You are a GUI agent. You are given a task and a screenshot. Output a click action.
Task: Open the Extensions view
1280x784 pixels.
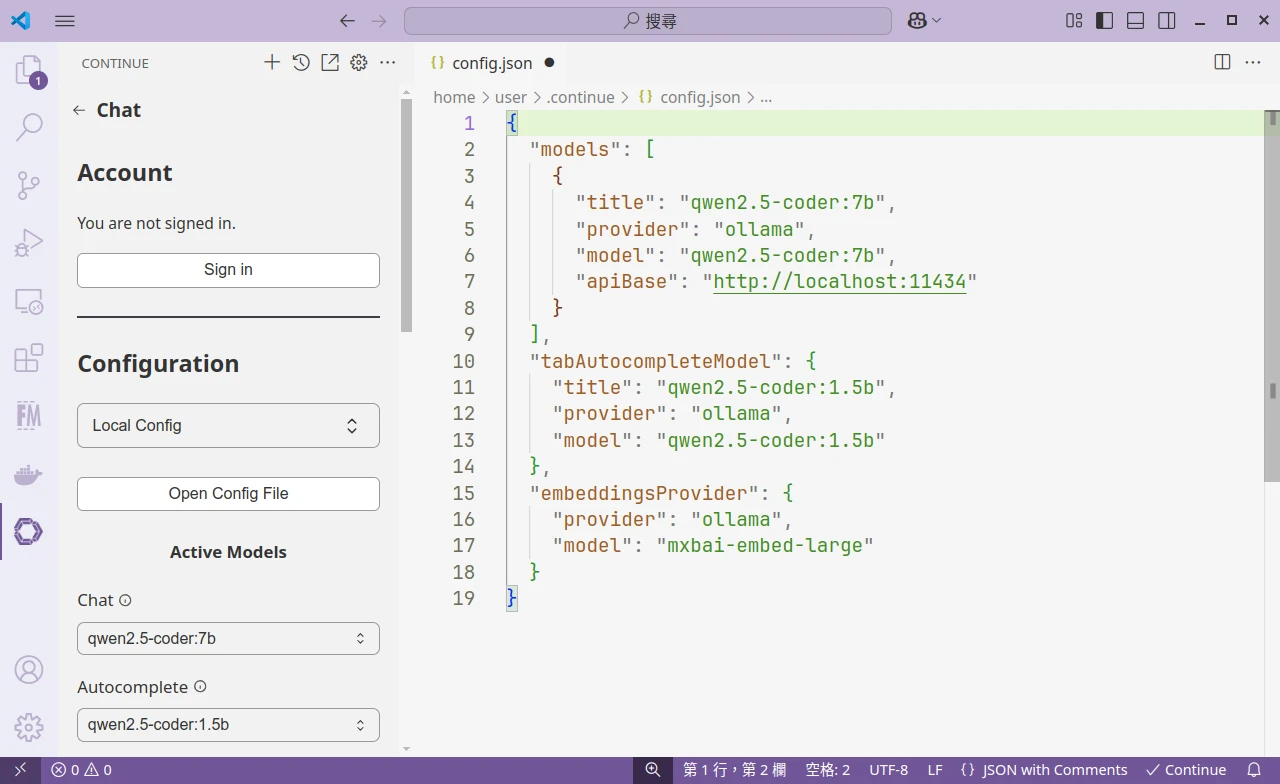click(29, 358)
